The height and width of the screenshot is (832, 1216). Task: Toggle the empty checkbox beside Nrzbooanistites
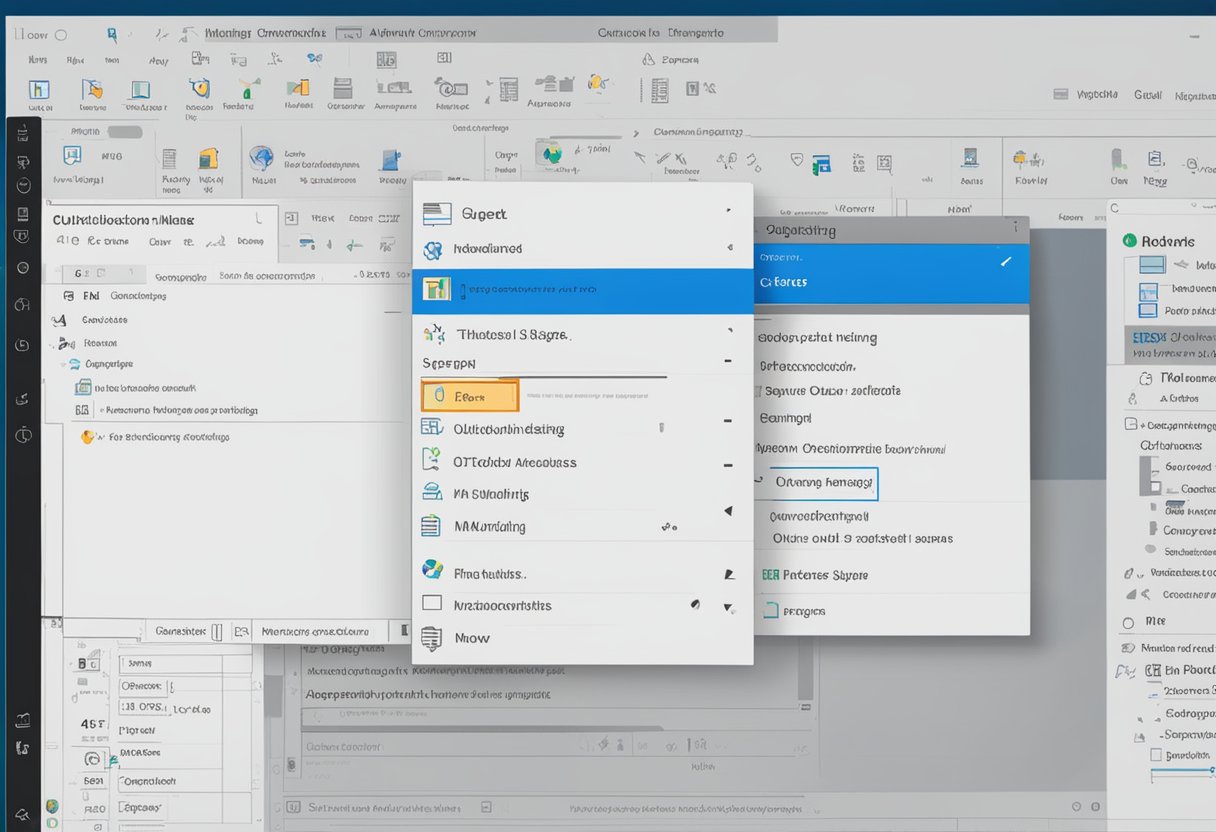point(432,603)
